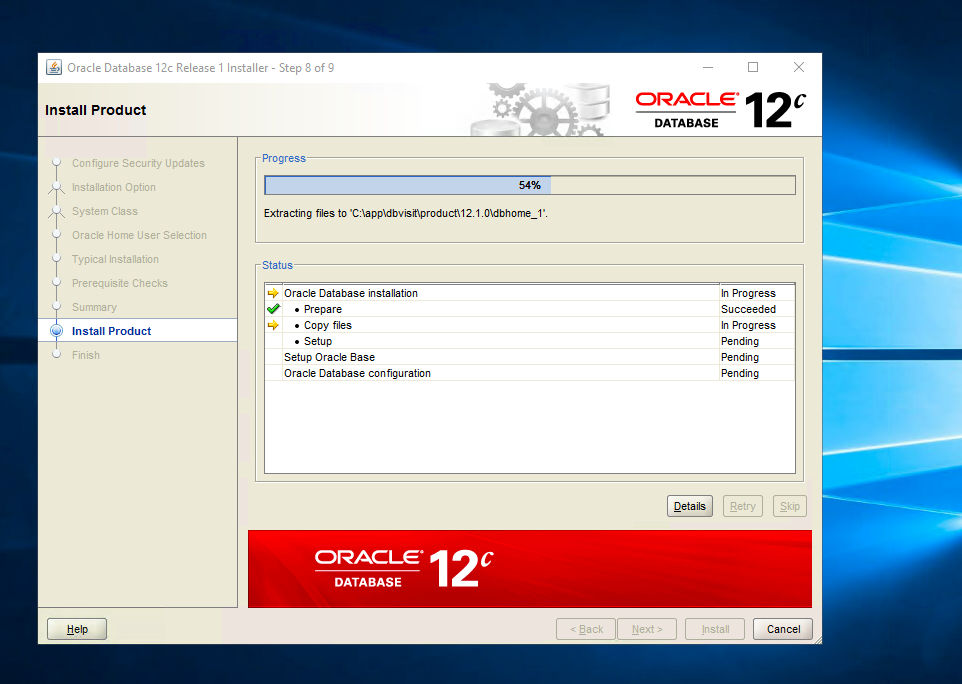Viewport: 962px width, 684px height.
Task: Select Installation Option step
Action: click(x=114, y=187)
